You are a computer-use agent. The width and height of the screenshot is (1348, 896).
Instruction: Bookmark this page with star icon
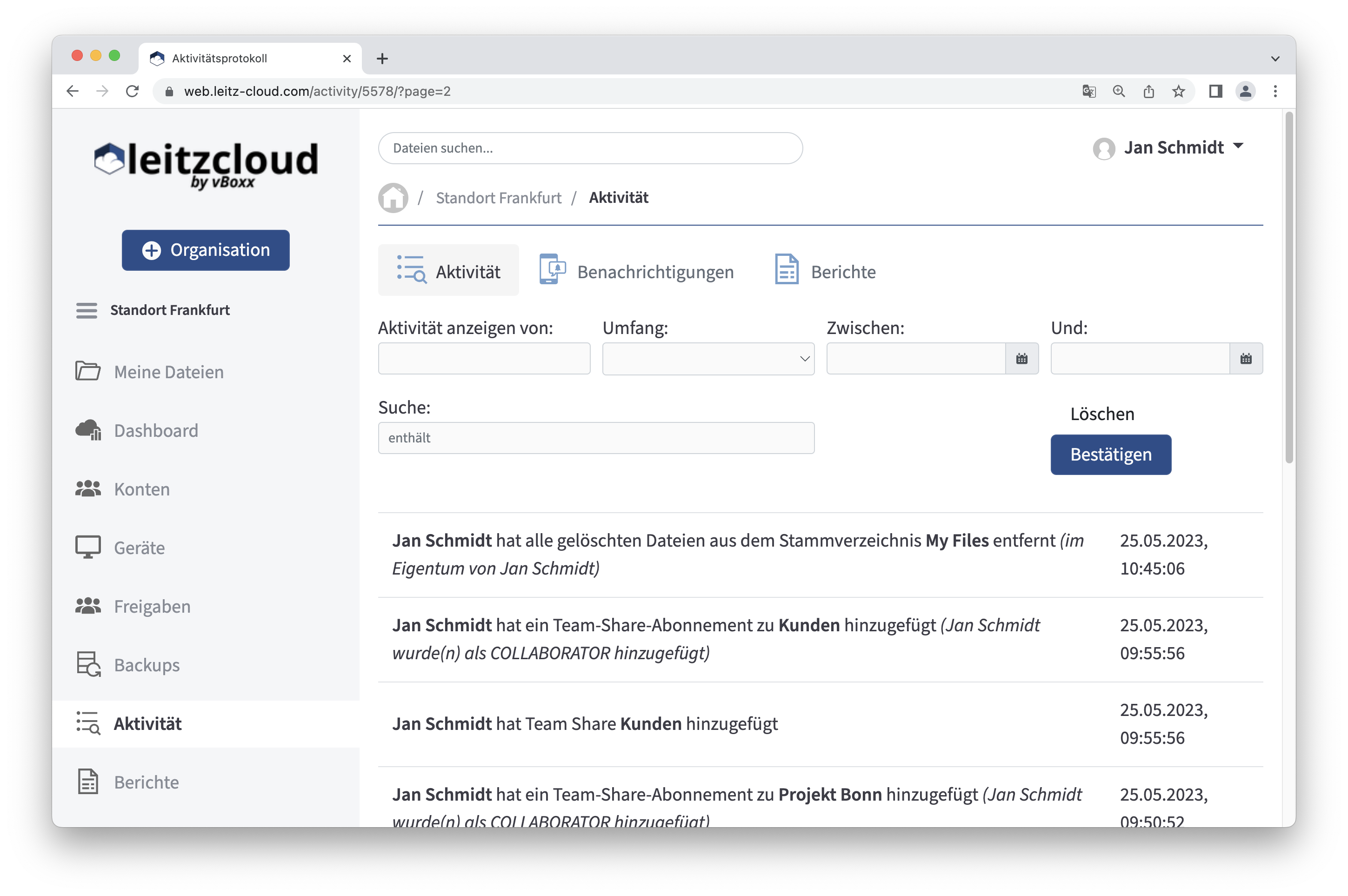tap(1178, 92)
